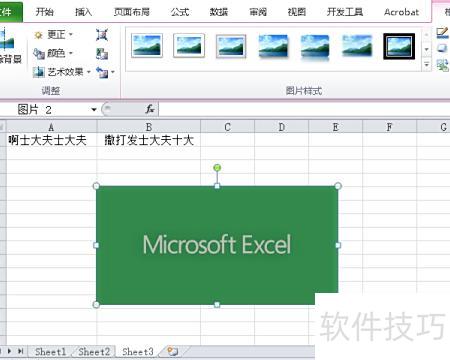The height and width of the screenshot is (360, 450).
Task: Click the Insert Worksheet icon after Sheet3
Action: coord(172,351)
